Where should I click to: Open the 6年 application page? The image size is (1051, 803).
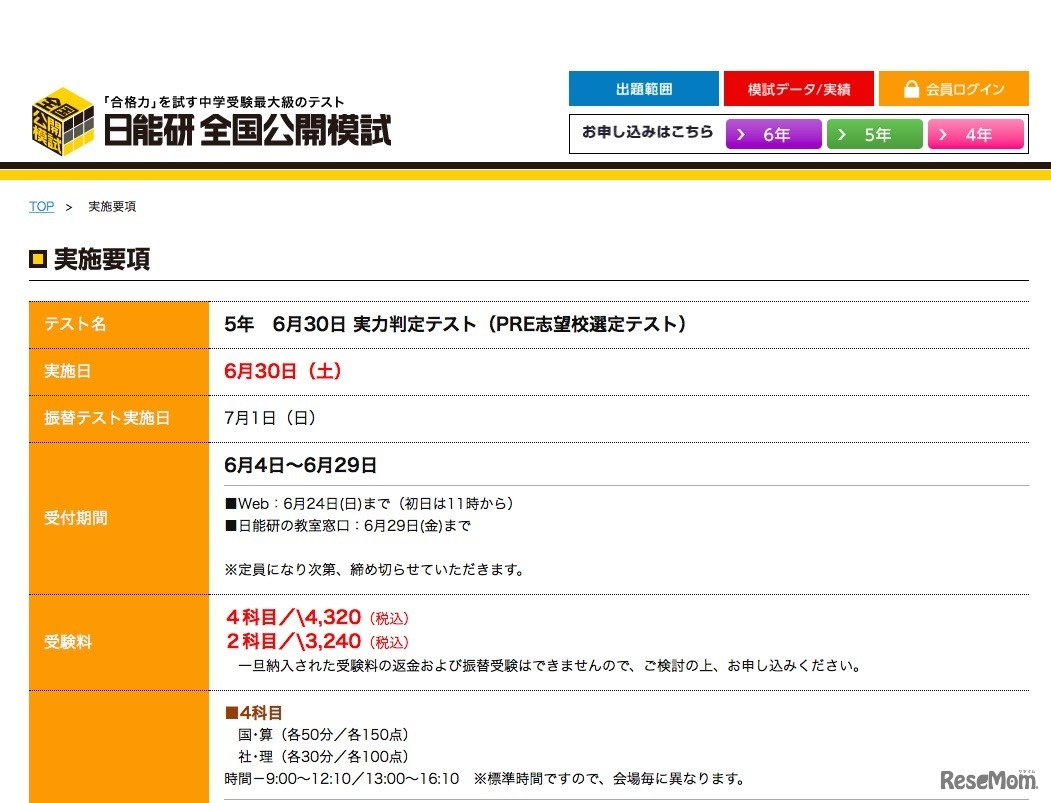click(774, 134)
